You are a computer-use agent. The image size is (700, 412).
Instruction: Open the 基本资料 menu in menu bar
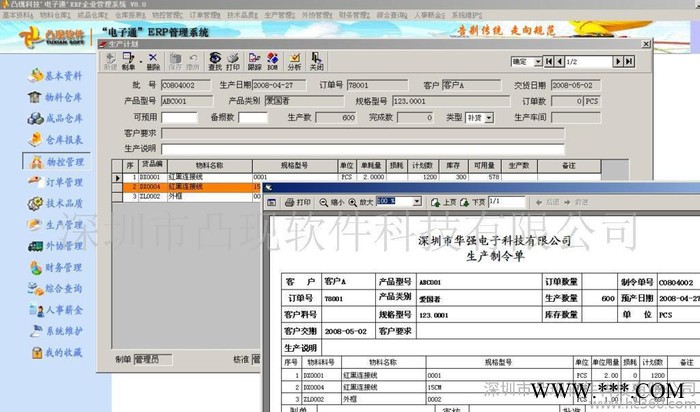click(x=18, y=15)
